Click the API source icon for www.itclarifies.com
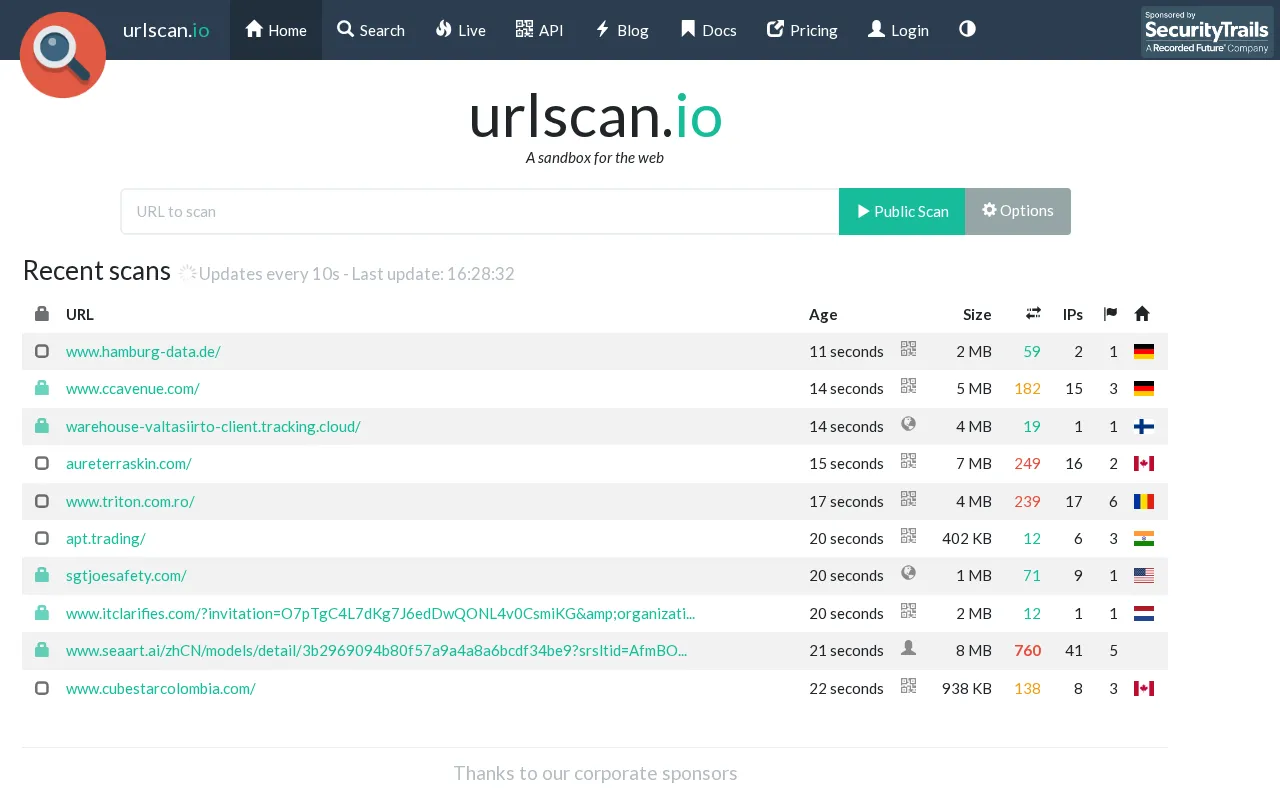Screen dimensions: 1280x800 (x=908, y=610)
